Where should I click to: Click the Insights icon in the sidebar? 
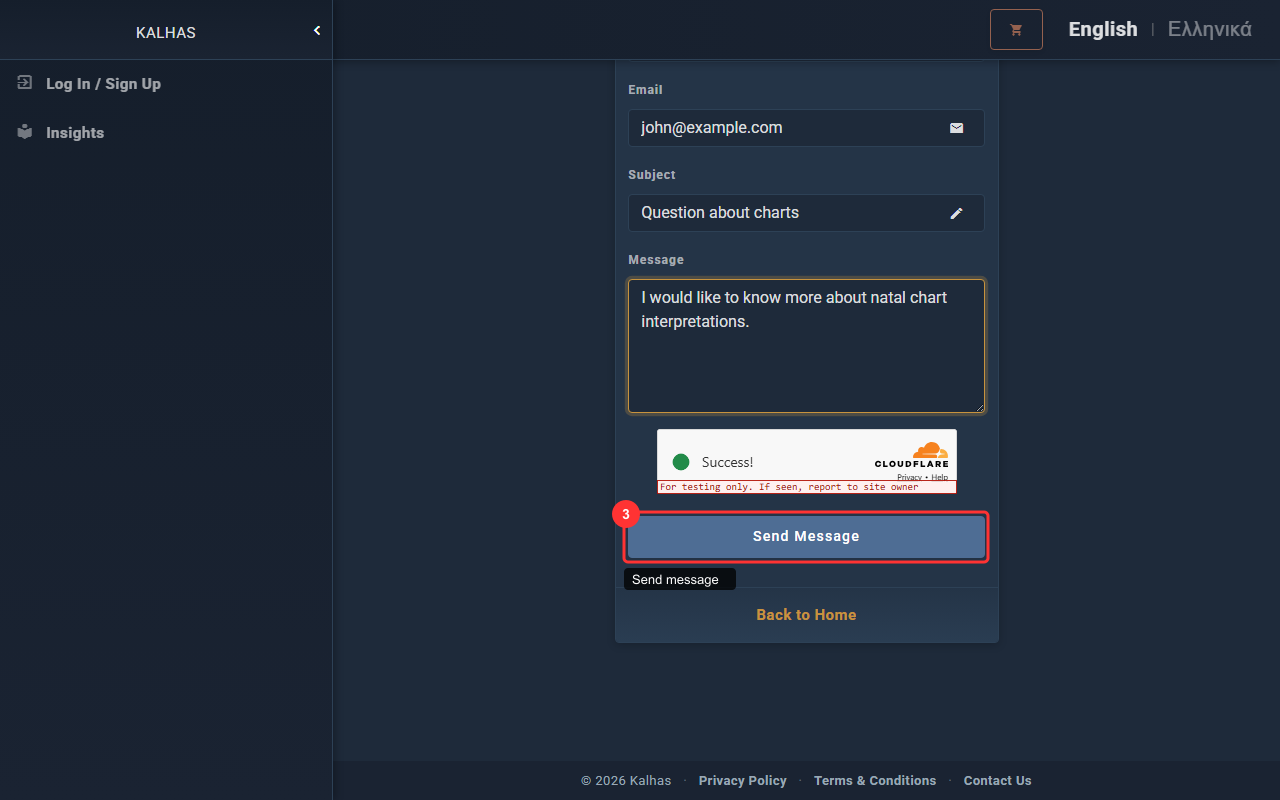25,132
